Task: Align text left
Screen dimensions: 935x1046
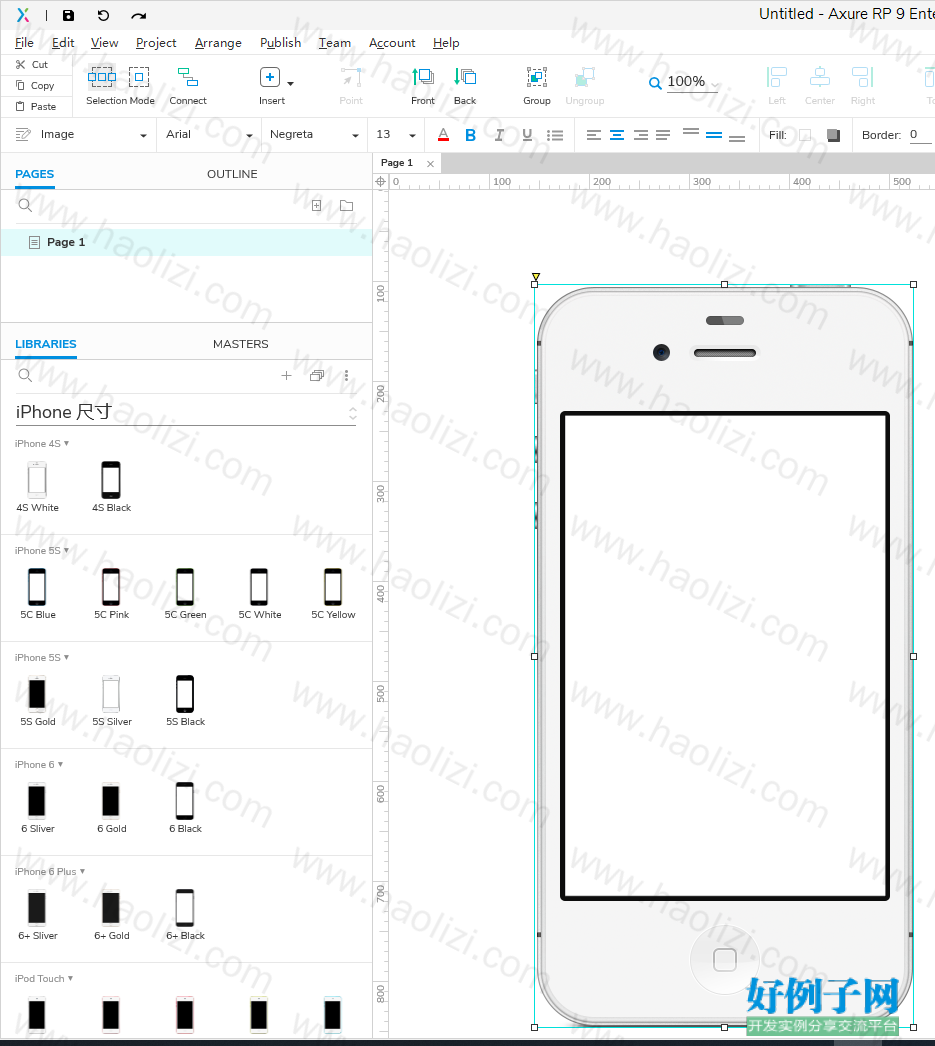Action: [x=594, y=135]
